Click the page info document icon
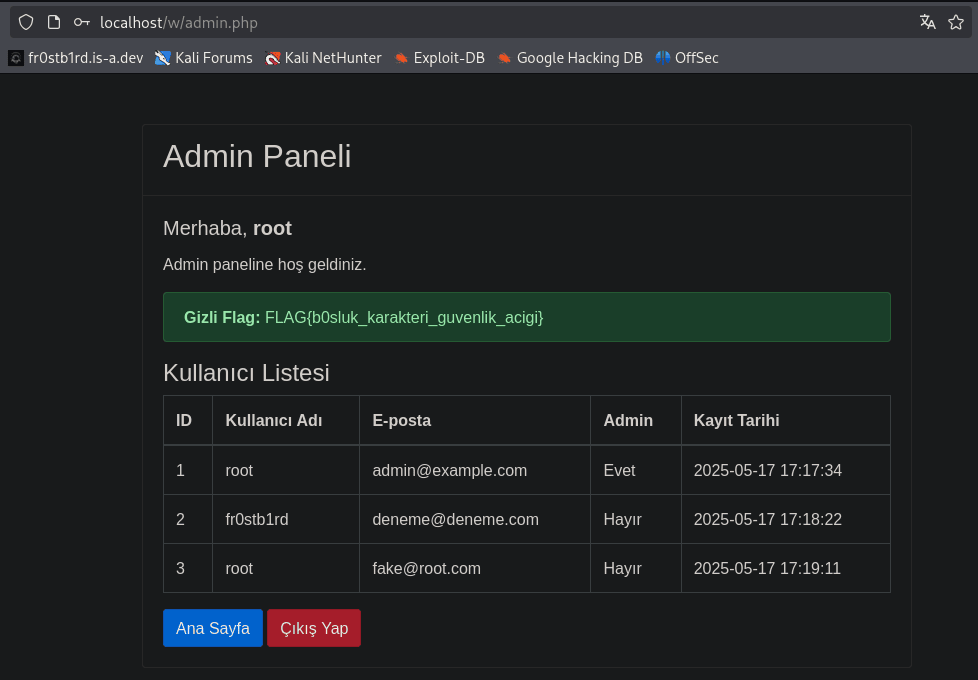This screenshot has width=978, height=680. pos(54,22)
